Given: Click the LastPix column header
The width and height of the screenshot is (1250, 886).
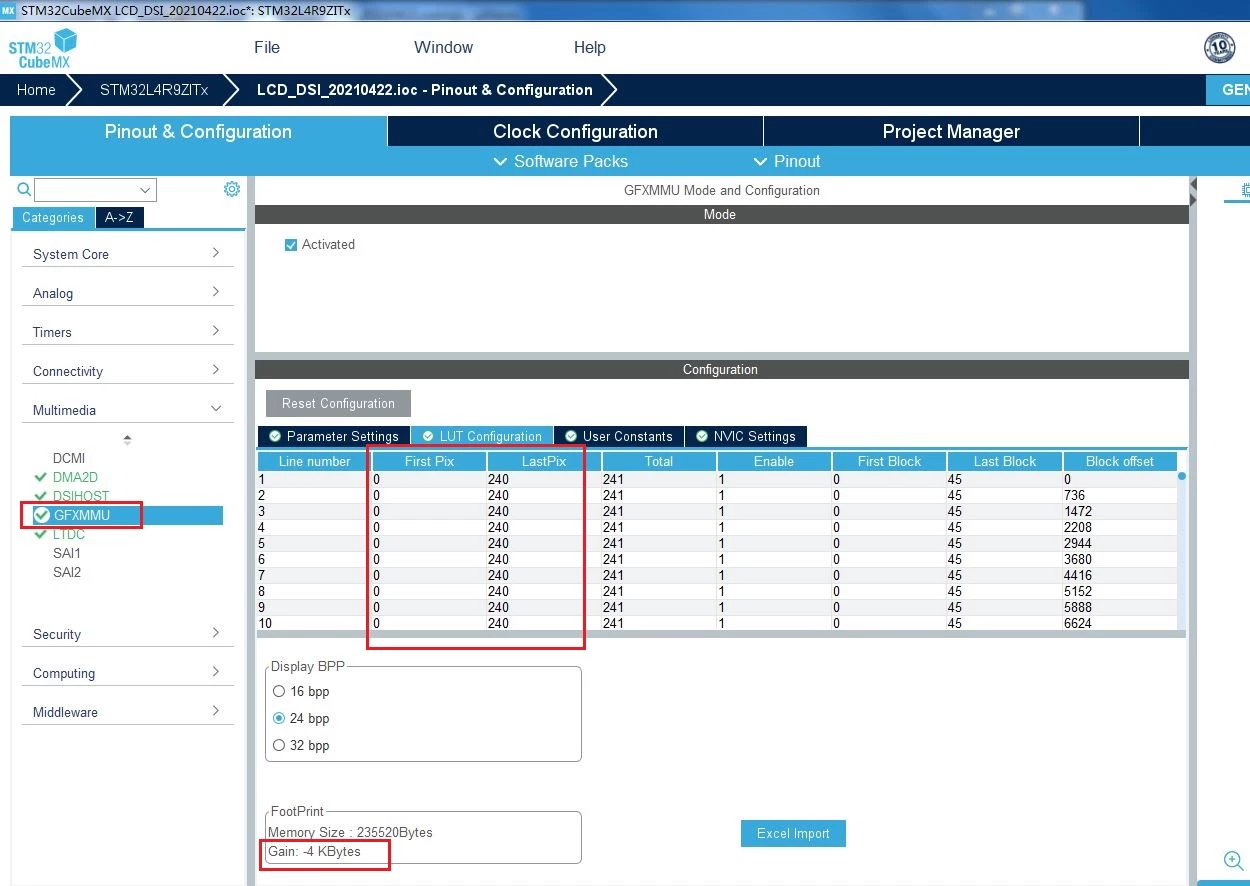Looking at the screenshot, I should pyautogui.click(x=544, y=461).
